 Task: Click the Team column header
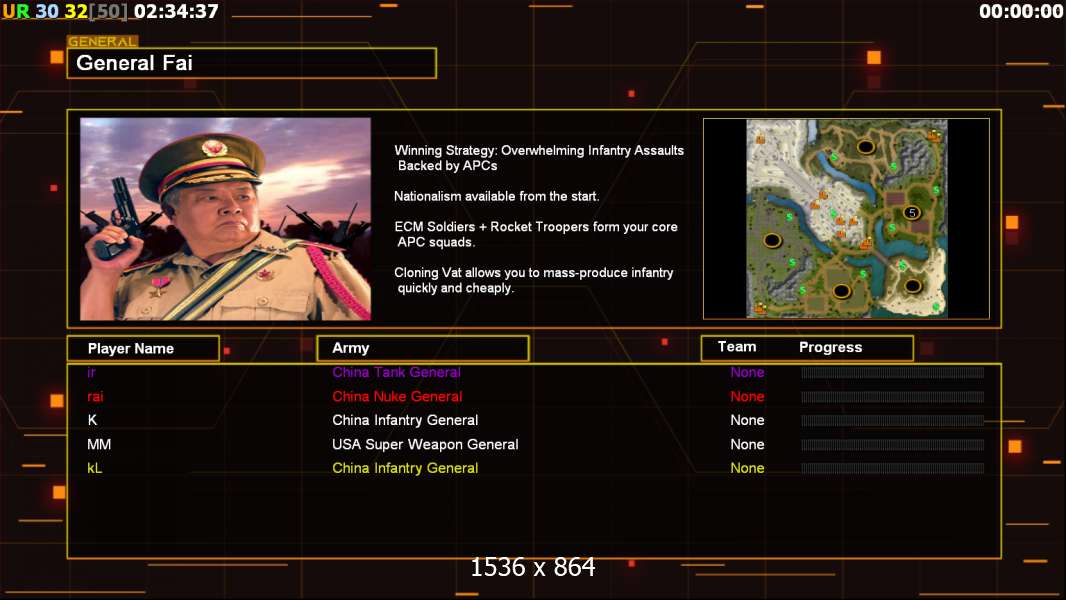tap(737, 347)
